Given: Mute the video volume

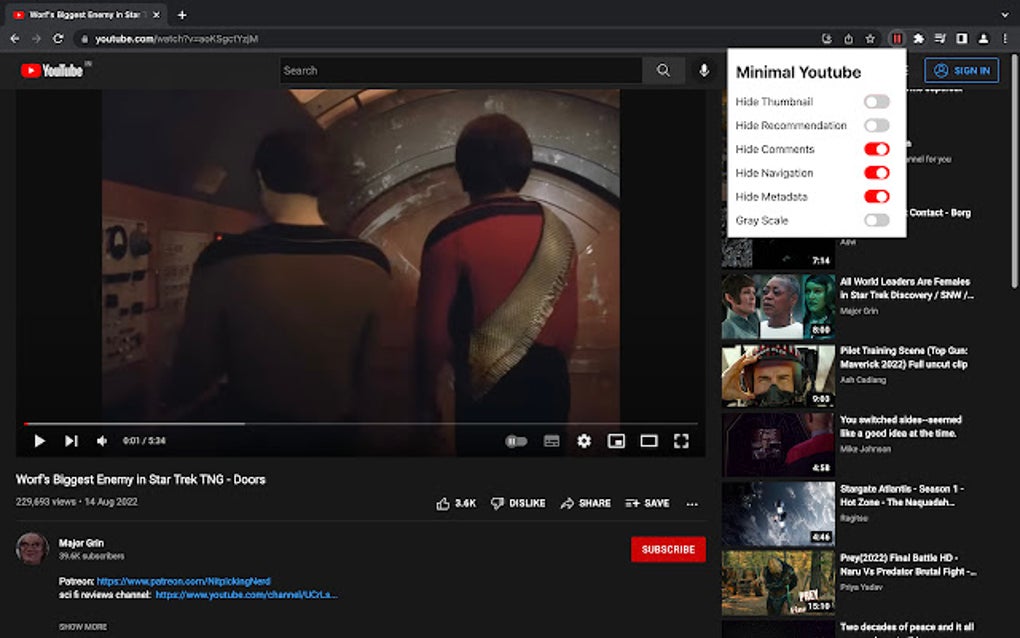Looking at the screenshot, I should [x=101, y=441].
